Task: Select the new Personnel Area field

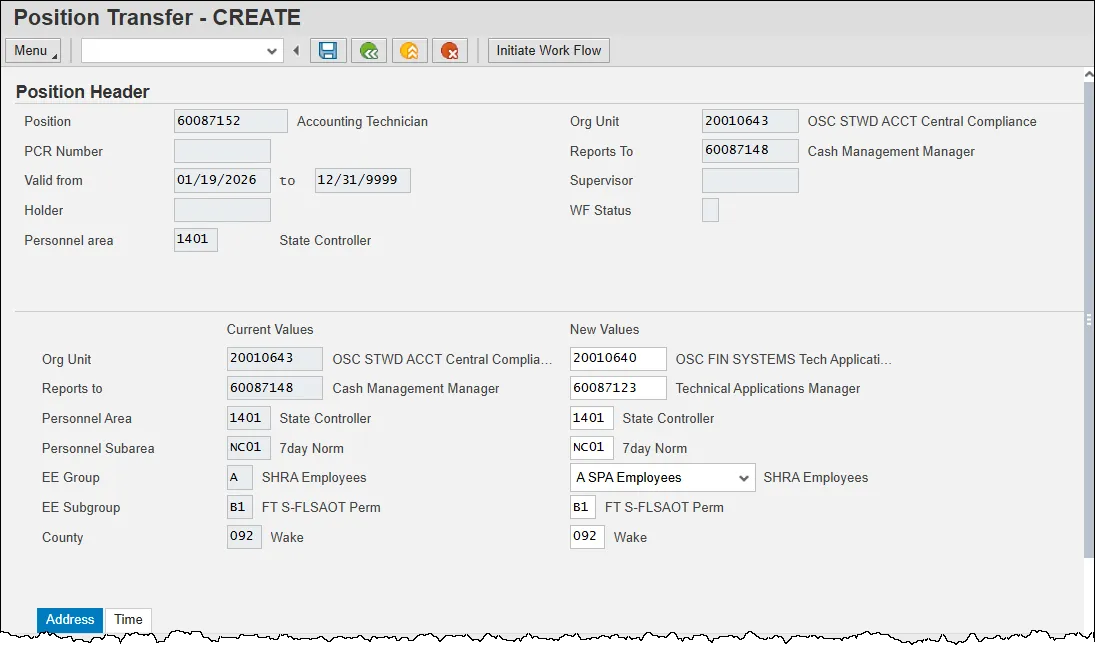Action: [x=591, y=418]
